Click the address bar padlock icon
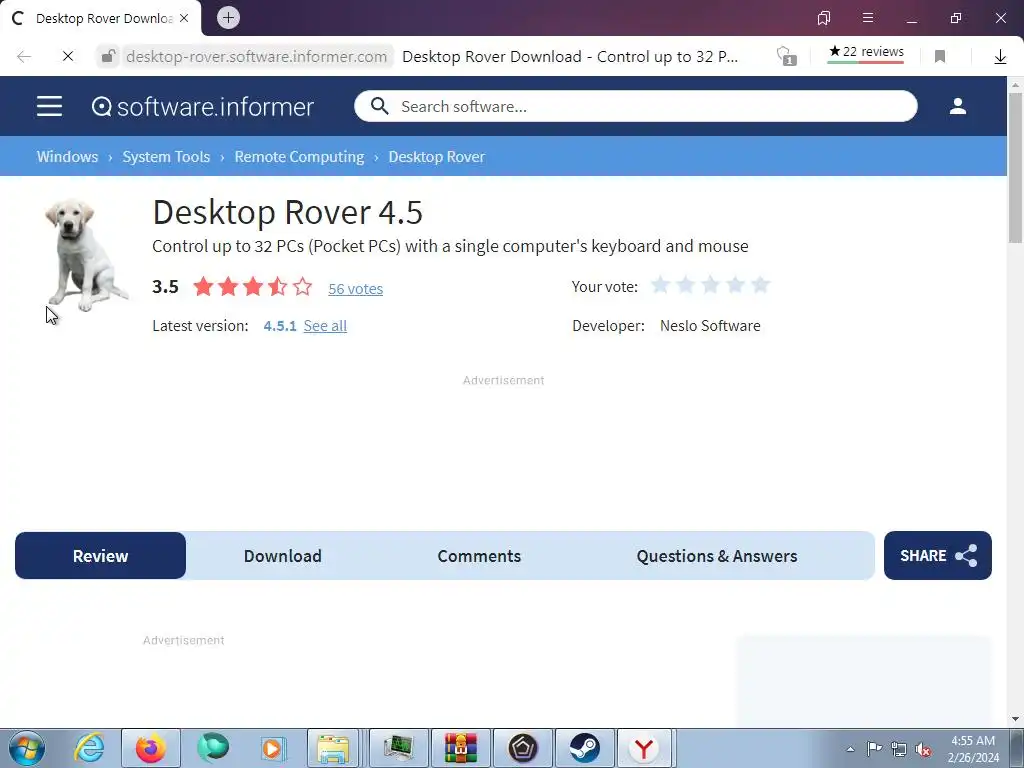The width and height of the screenshot is (1024, 768). pyautogui.click(x=108, y=56)
